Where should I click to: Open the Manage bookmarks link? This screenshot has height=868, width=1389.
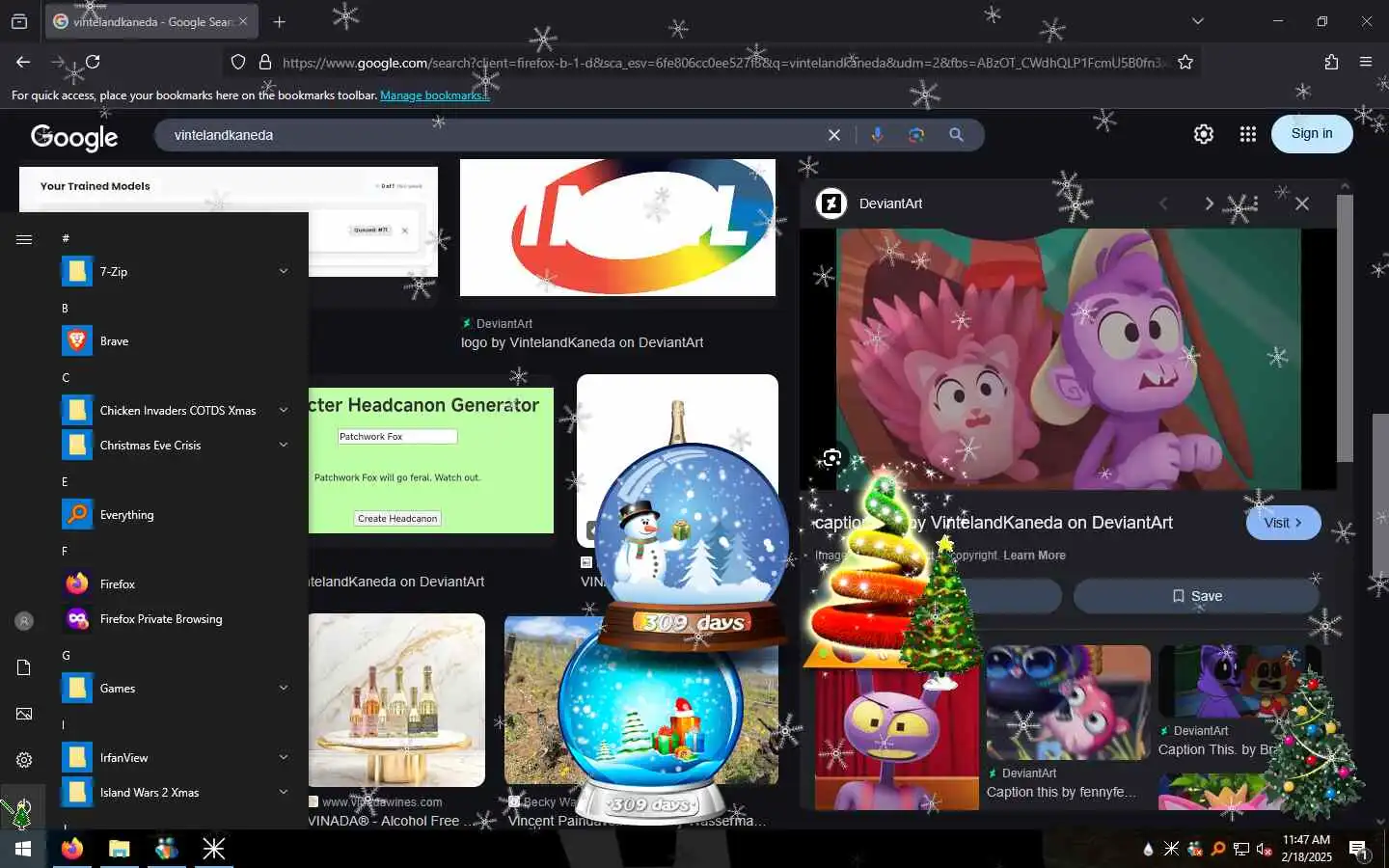point(435,95)
